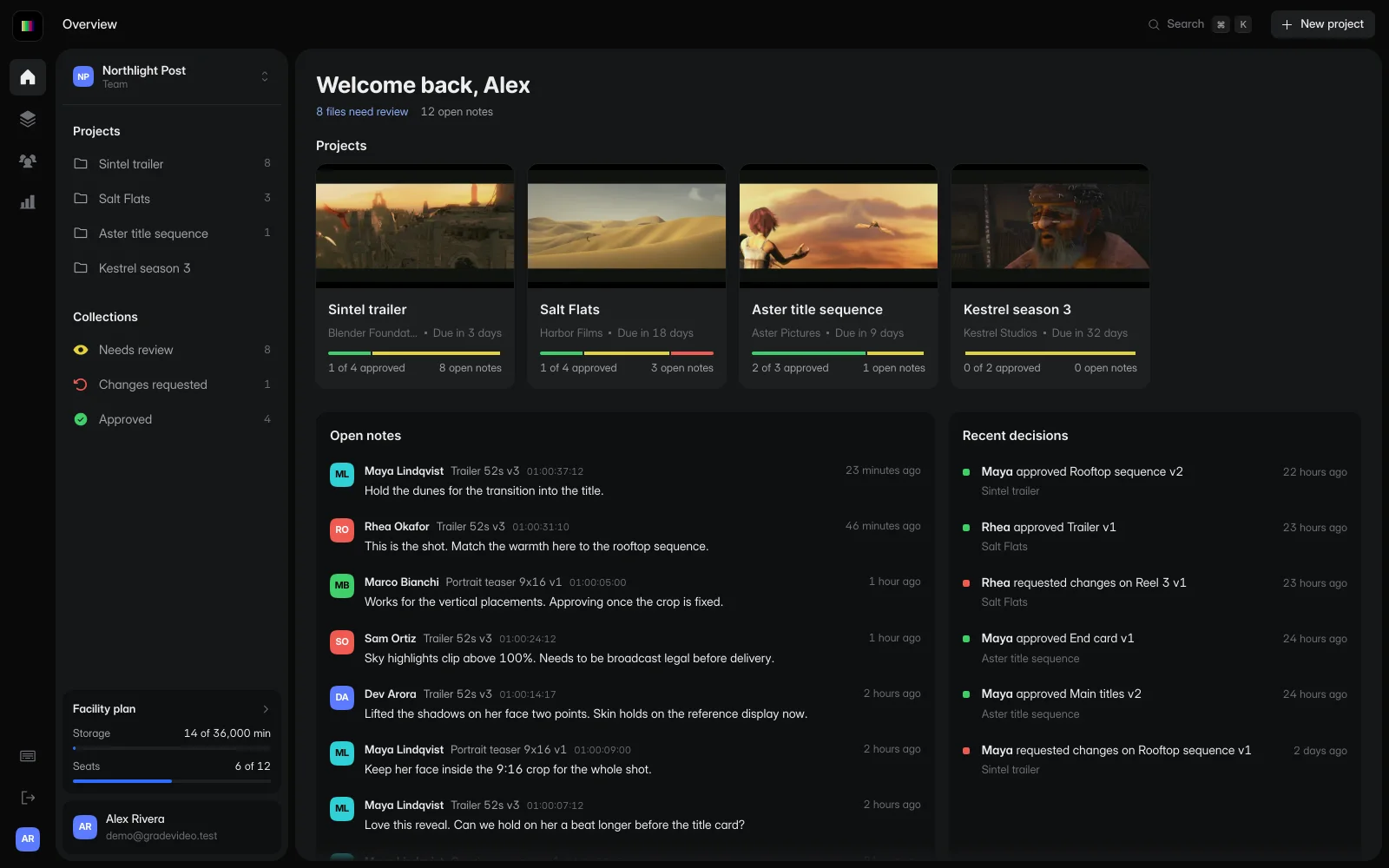The height and width of the screenshot is (868, 1389).
Task: Open Dev Arora's note on lifted shadows
Action: click(x=625, y=704)
